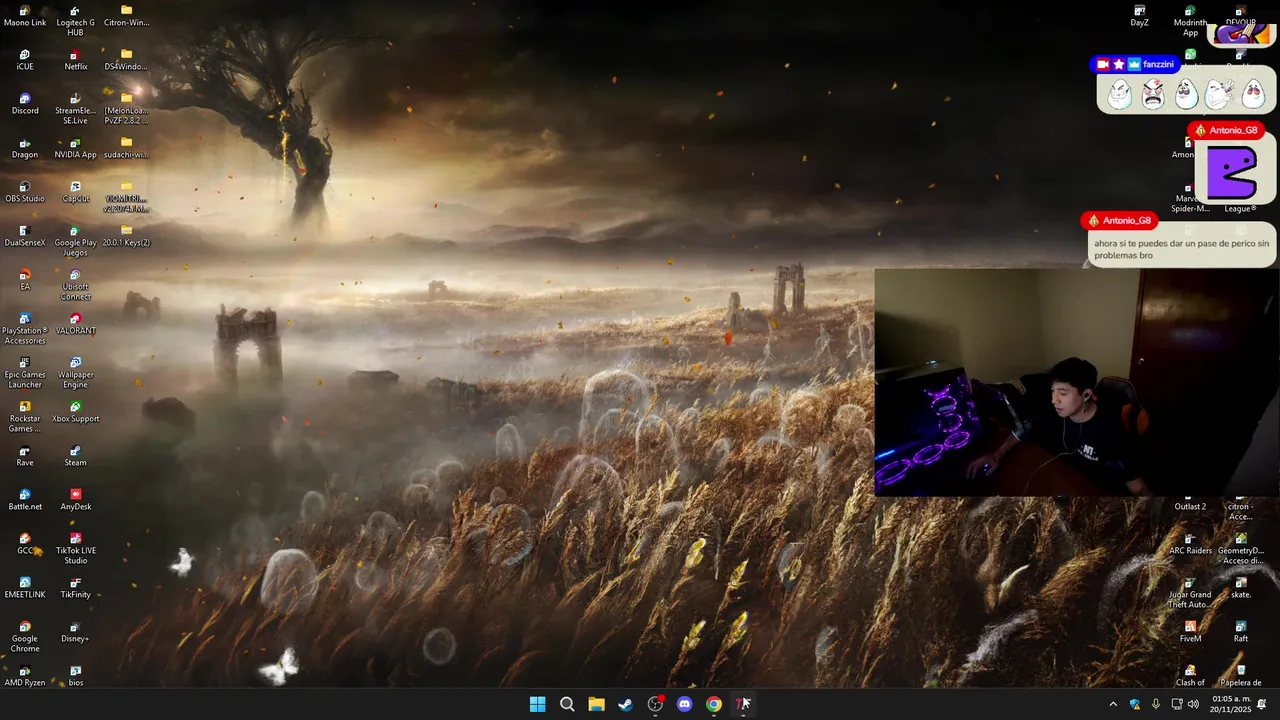Select the OBS Studio desktop shortcut

tap(25, 192)
